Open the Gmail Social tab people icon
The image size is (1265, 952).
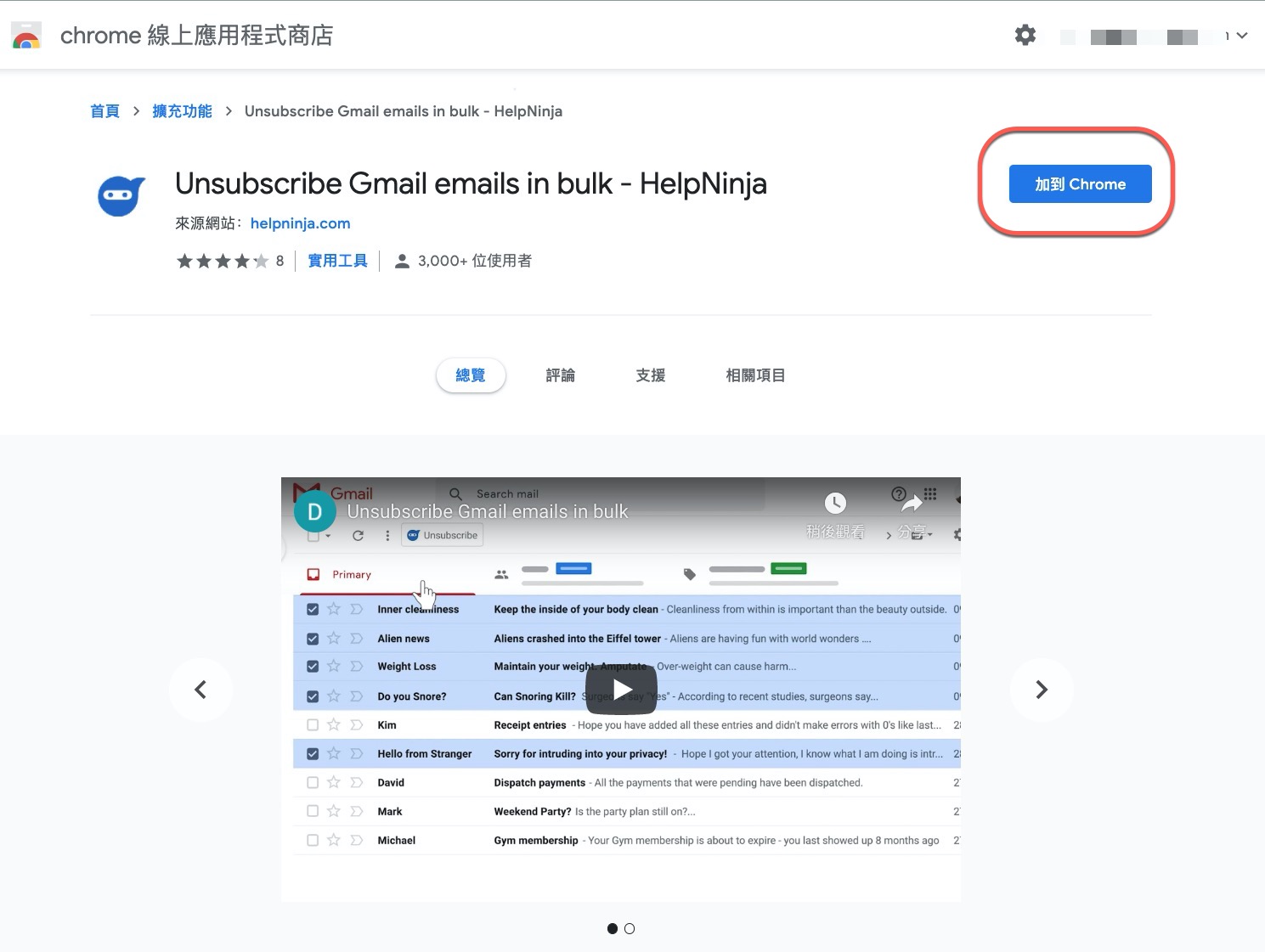(501, 575)
